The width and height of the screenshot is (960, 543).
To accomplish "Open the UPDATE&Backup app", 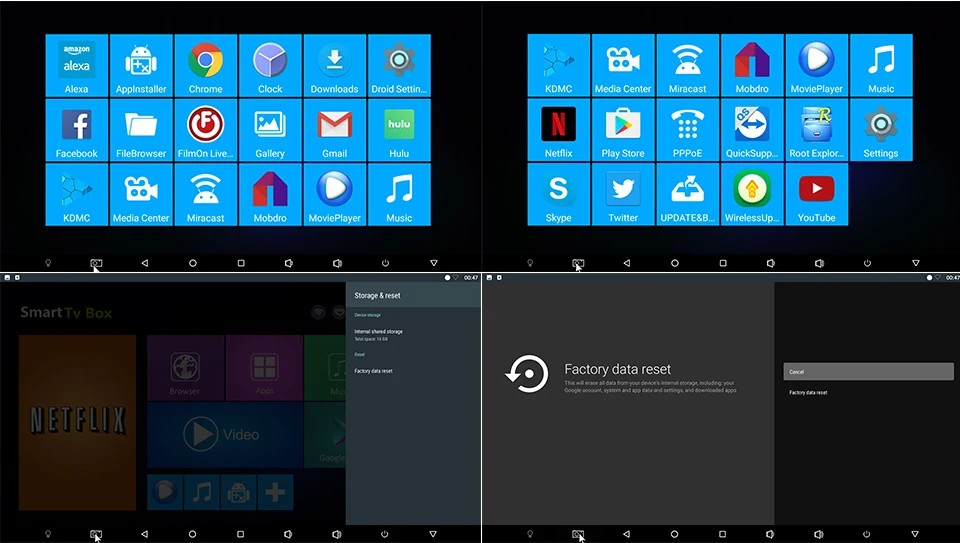I will [x=688, y=195].
